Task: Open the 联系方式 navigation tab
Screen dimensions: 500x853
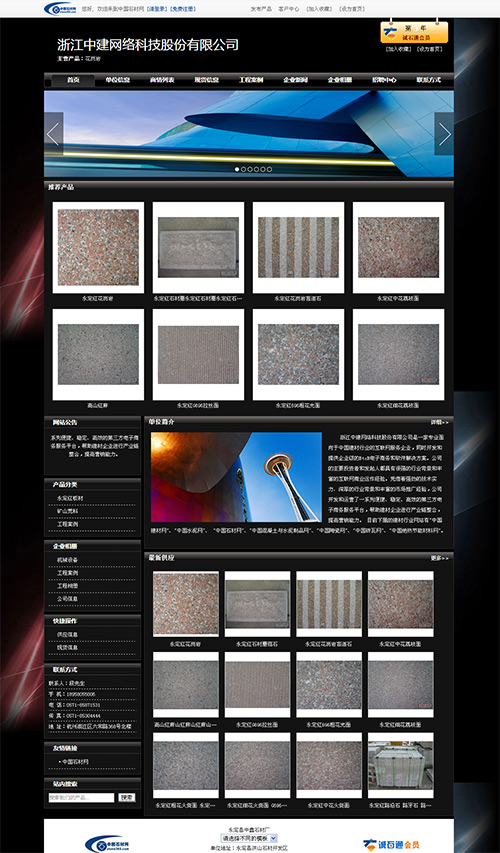Action: click(429, 80)
